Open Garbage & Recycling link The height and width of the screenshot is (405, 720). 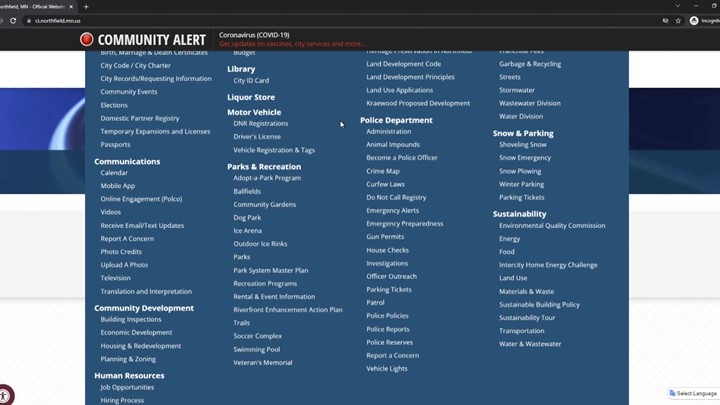coord(530,64)
